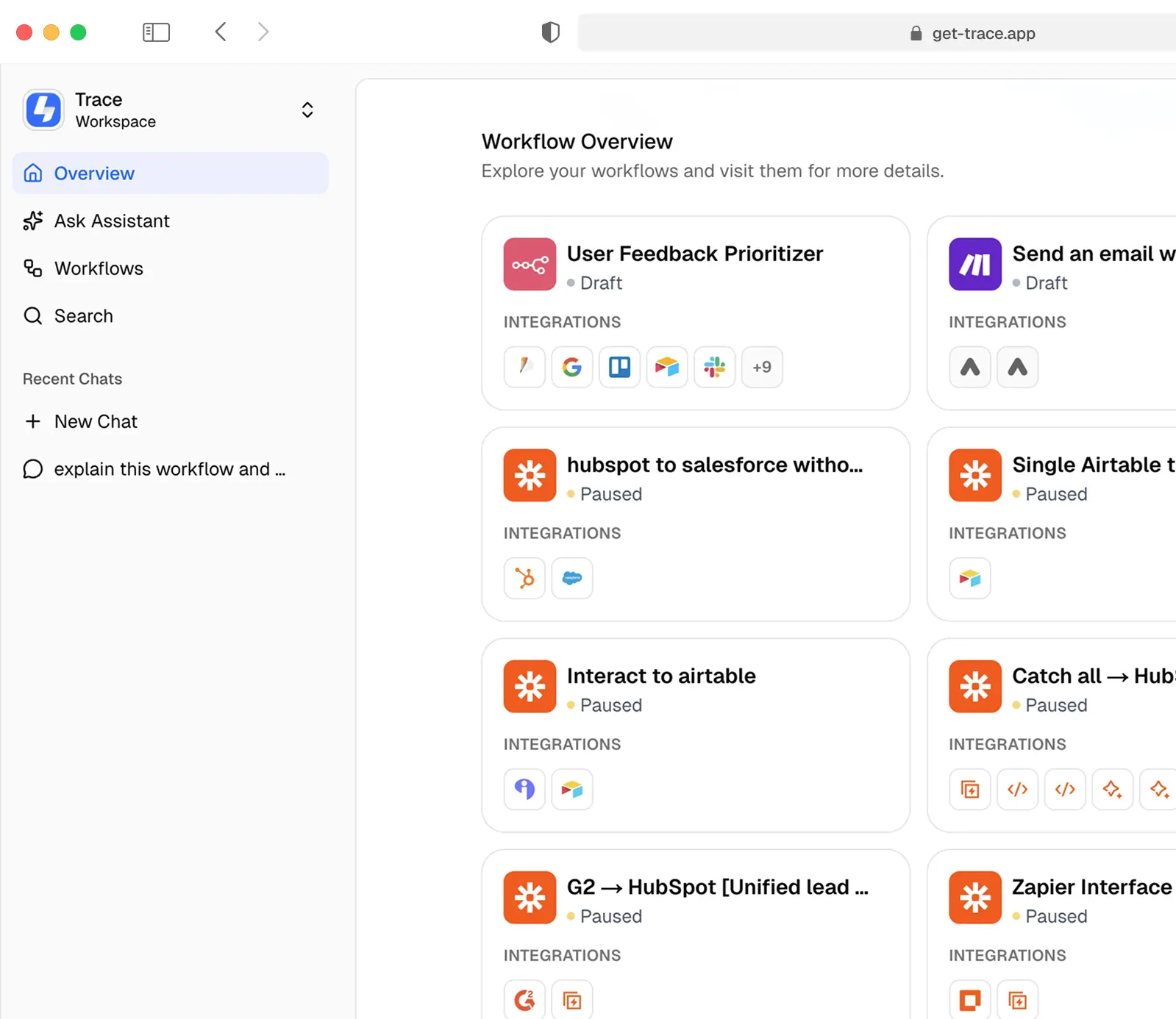Screen dimensions: 1176x1019
Task: Click the Trello integration icon
Action: pos(619,367)
